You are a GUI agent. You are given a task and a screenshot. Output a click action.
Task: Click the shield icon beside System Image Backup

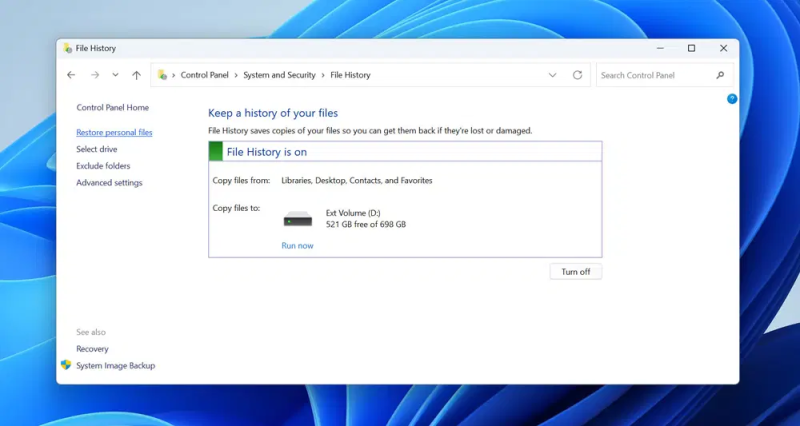point(66,365)
